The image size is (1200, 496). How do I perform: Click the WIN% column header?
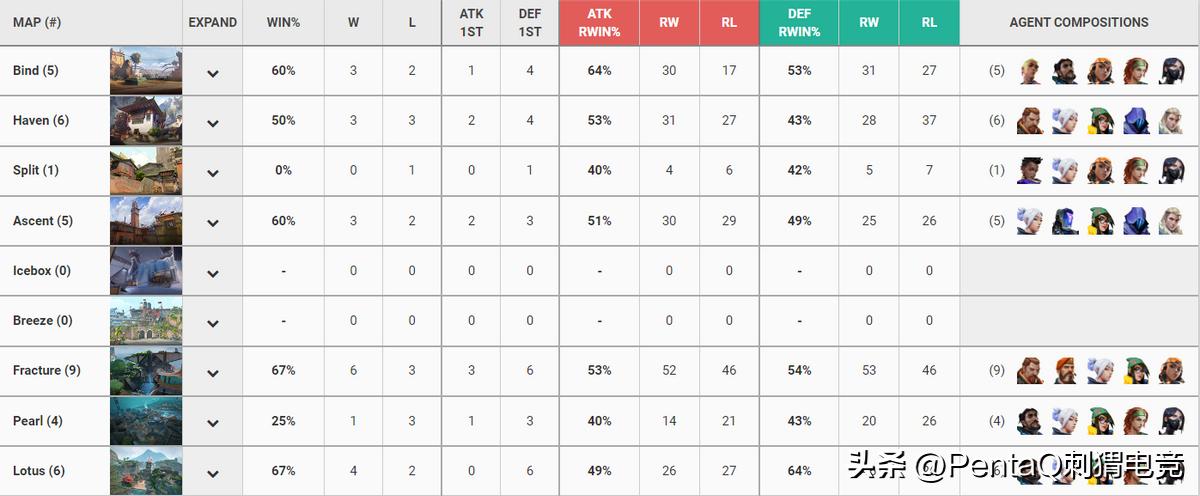pyautogui.click(x=283, y=22)
